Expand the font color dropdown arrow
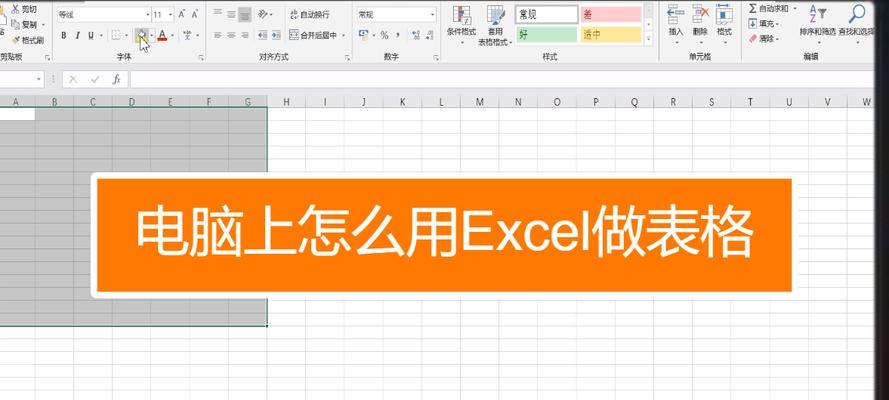Screen dimensions: 889x400 point(171,36)
